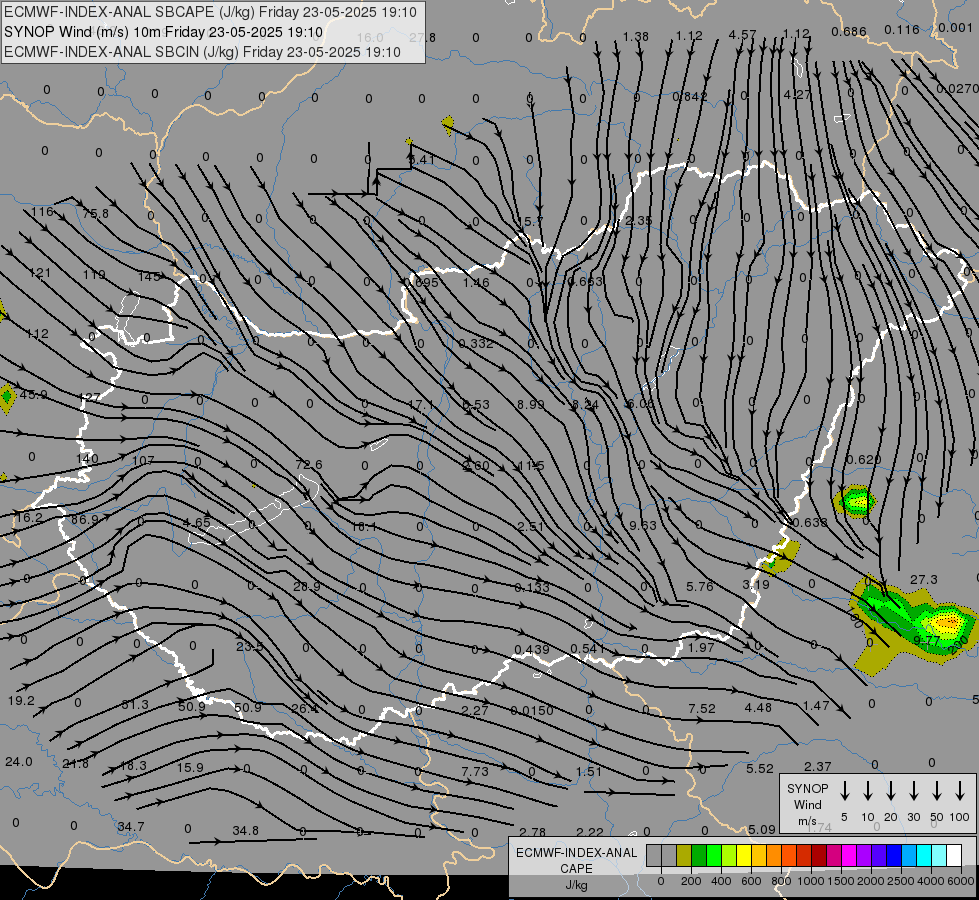Click the 30 m/s wind arrow in legend
The height and width of the screenshot is (900, 979).
coord(913,791)
